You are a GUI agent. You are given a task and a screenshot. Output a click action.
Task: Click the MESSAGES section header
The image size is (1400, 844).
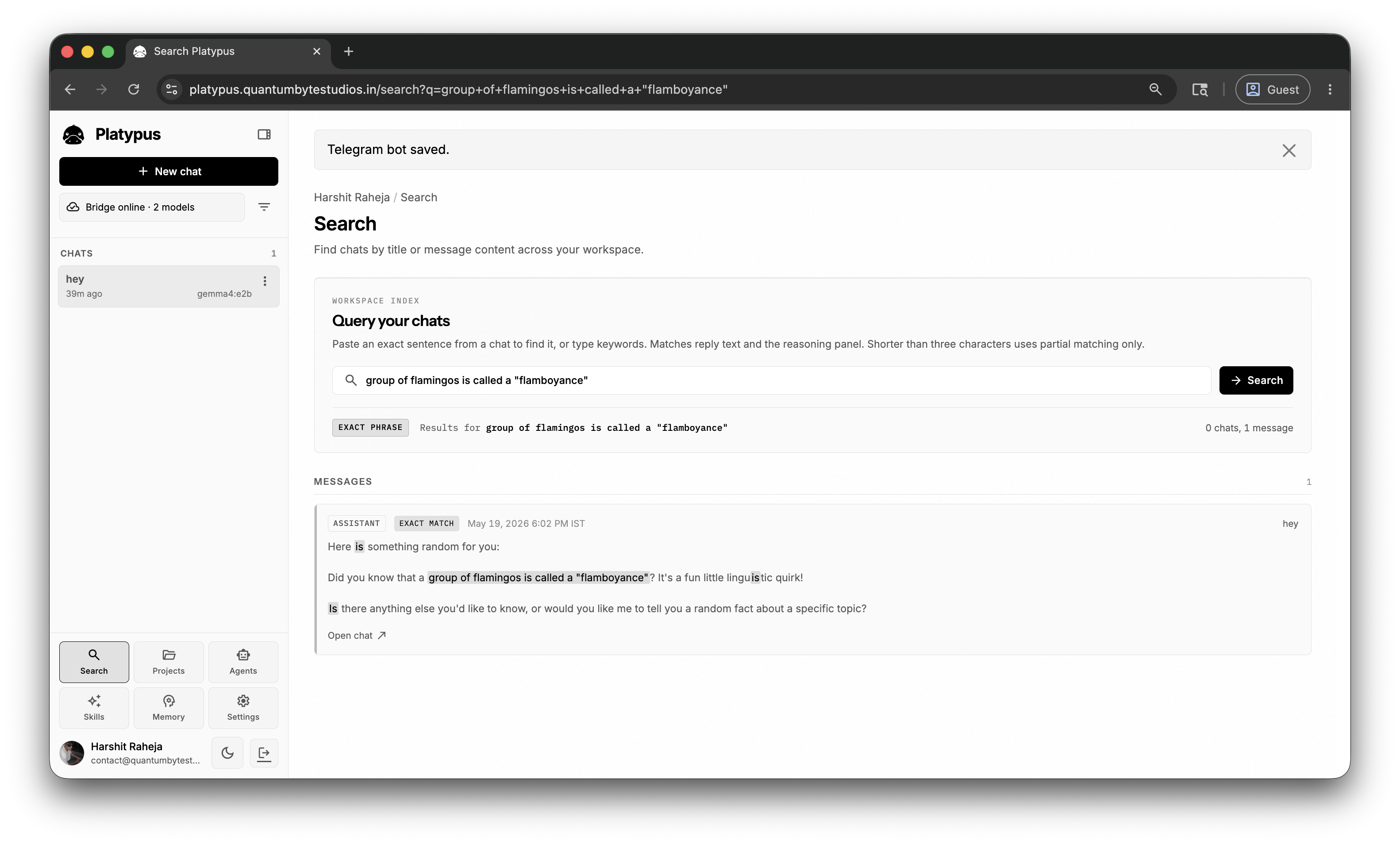click(342, 481)
